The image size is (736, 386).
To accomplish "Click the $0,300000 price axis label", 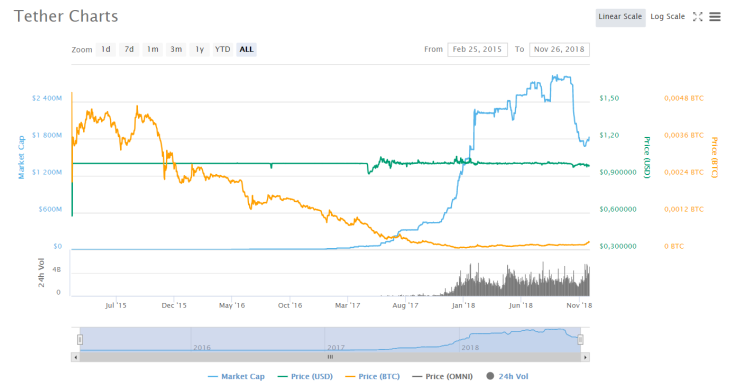I will (618, 246).
